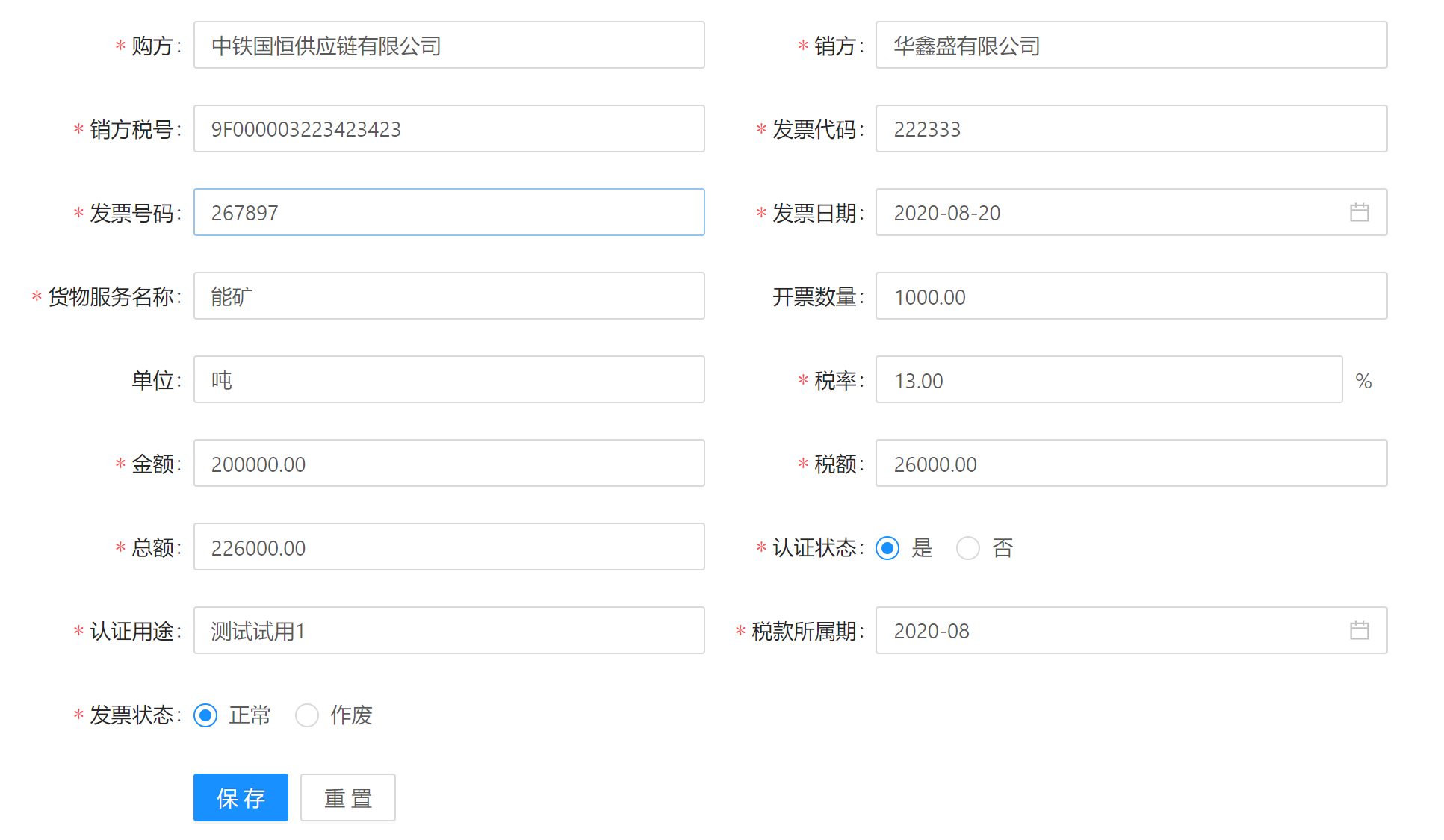The image size is (1444, 840).
Task: Click the 金额 field showing 200000.00
Action: tap(448, 464)
